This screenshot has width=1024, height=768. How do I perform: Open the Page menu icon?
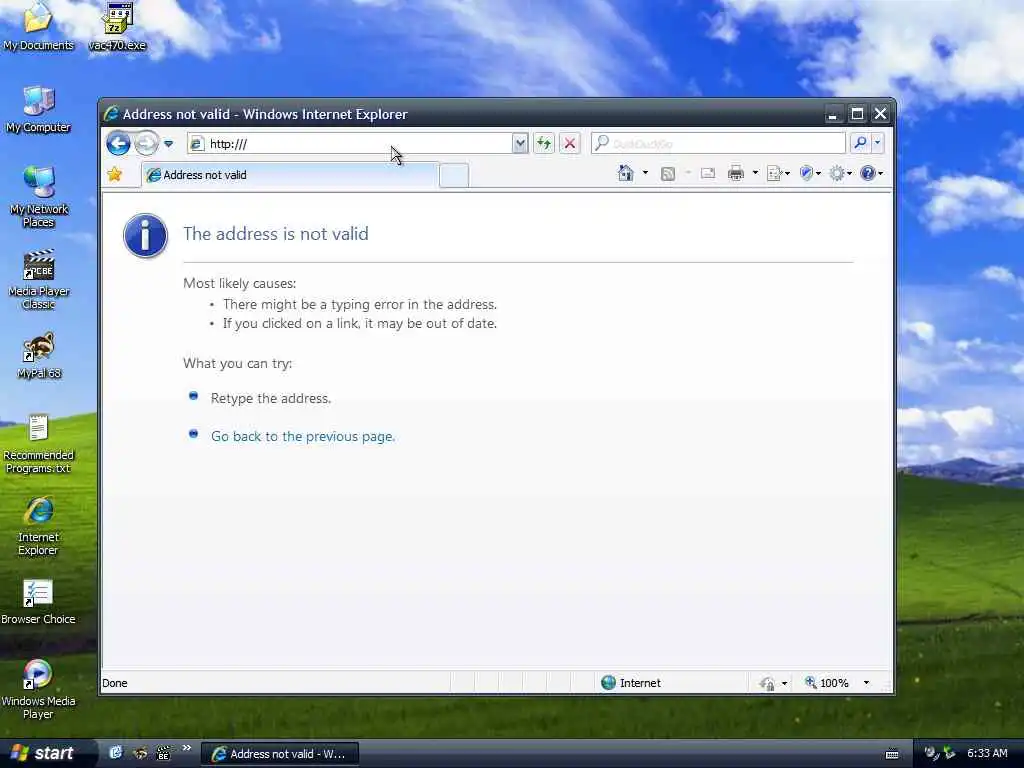click(x=778, y=174)
